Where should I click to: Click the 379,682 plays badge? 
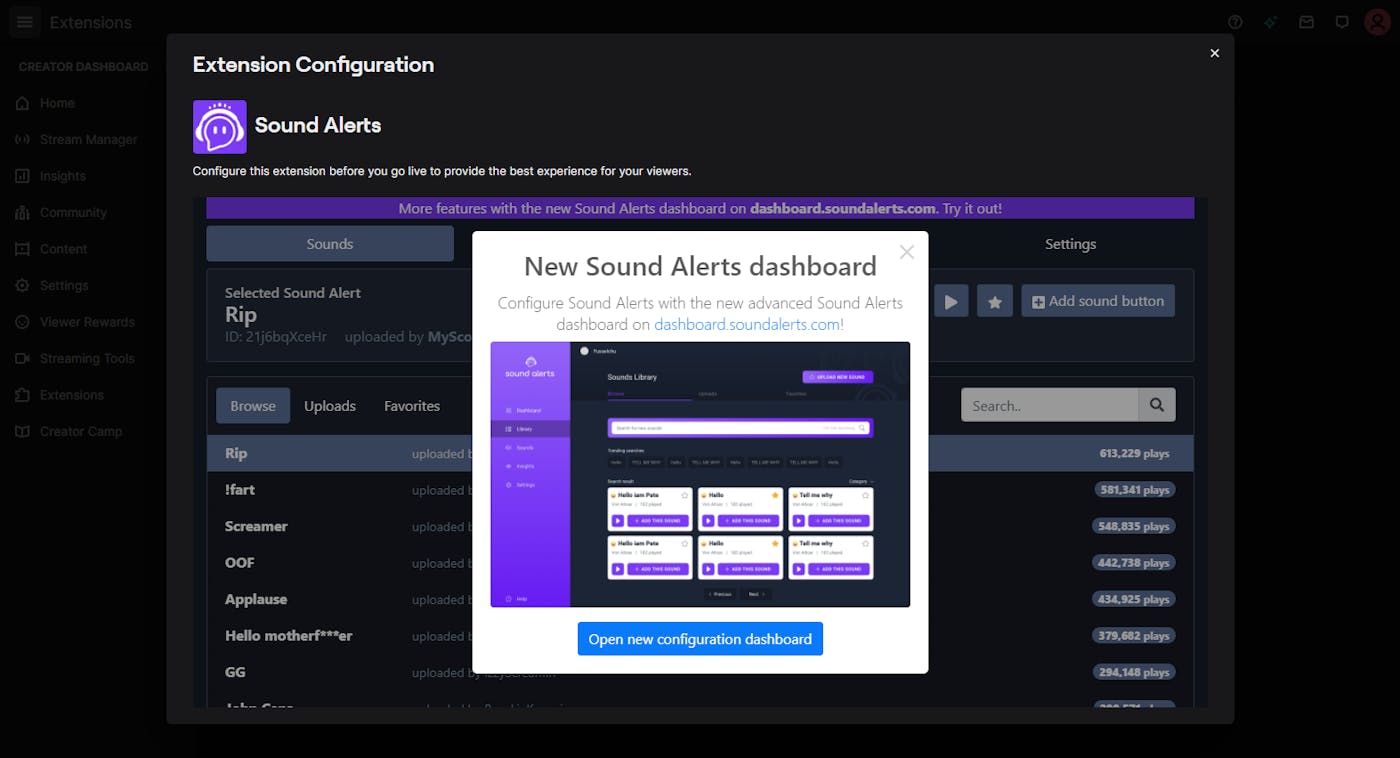pos(1134,636)
